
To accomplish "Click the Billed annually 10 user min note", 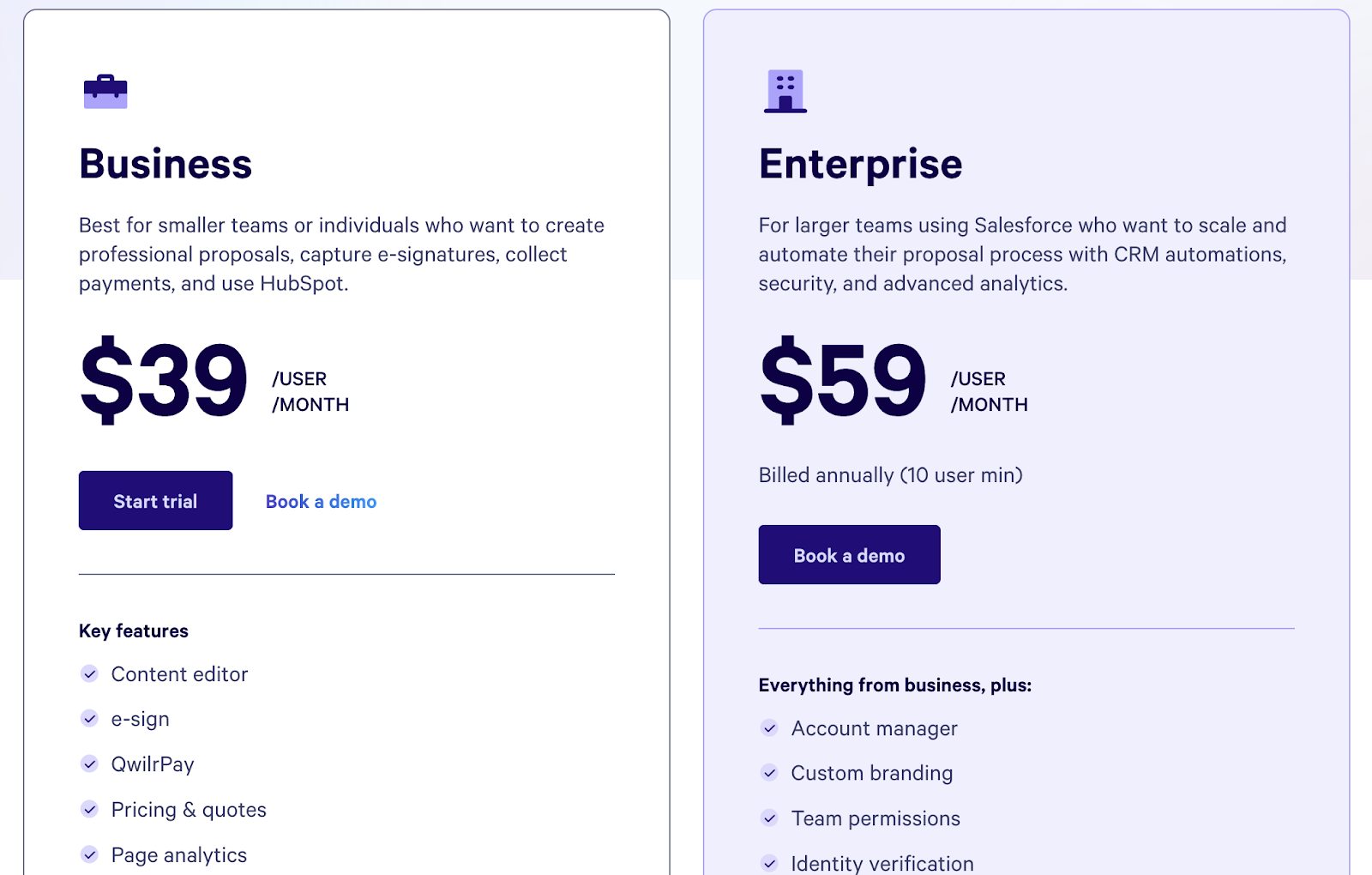I will point(890,474).
